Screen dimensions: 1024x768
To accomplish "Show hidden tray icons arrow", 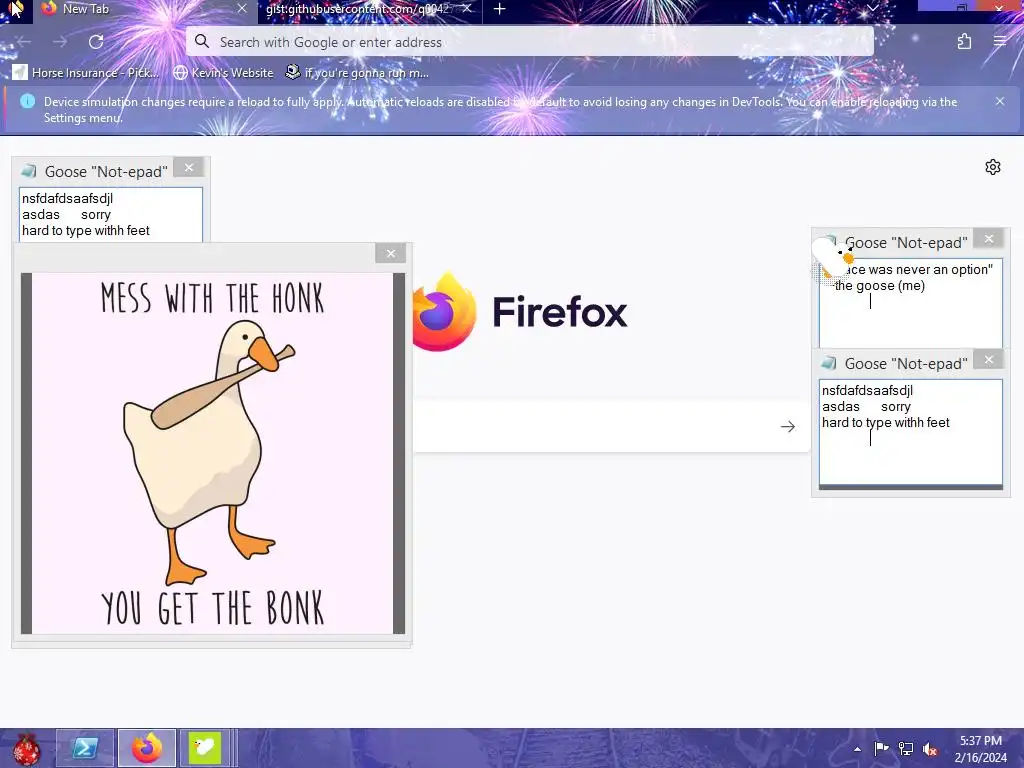I will click(857, 749).
